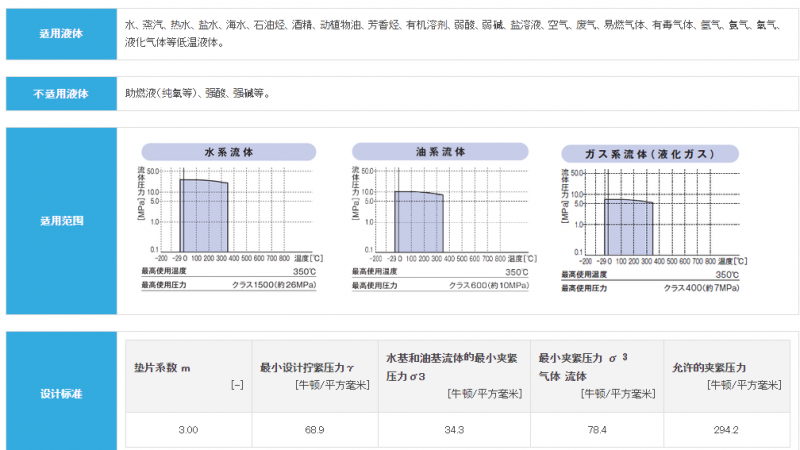The image size is (800, 450).
Task: Select the 78.4 value cell
Action: tap(596, 429)
